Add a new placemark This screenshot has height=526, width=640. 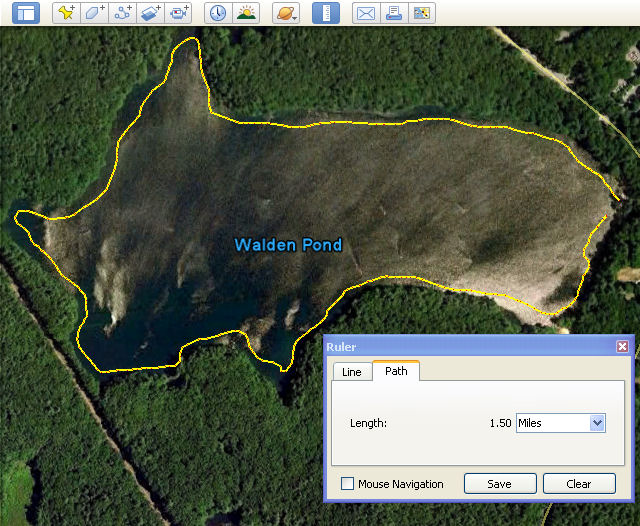tap(67, 13)
